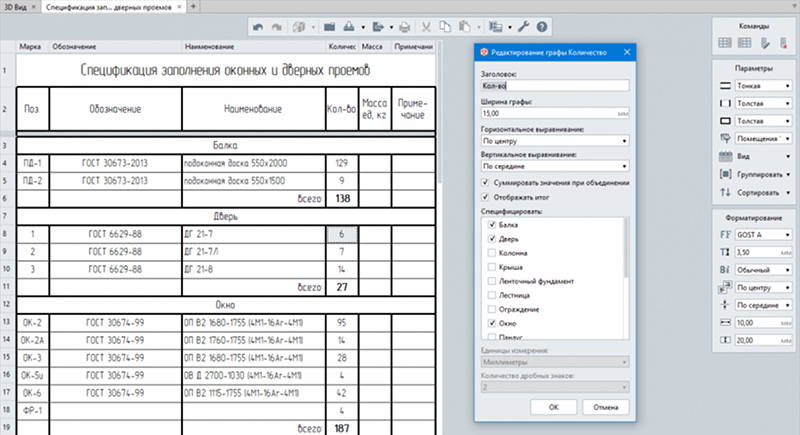
Task: Print the specification with printer icon
Action: click(405, 27)
